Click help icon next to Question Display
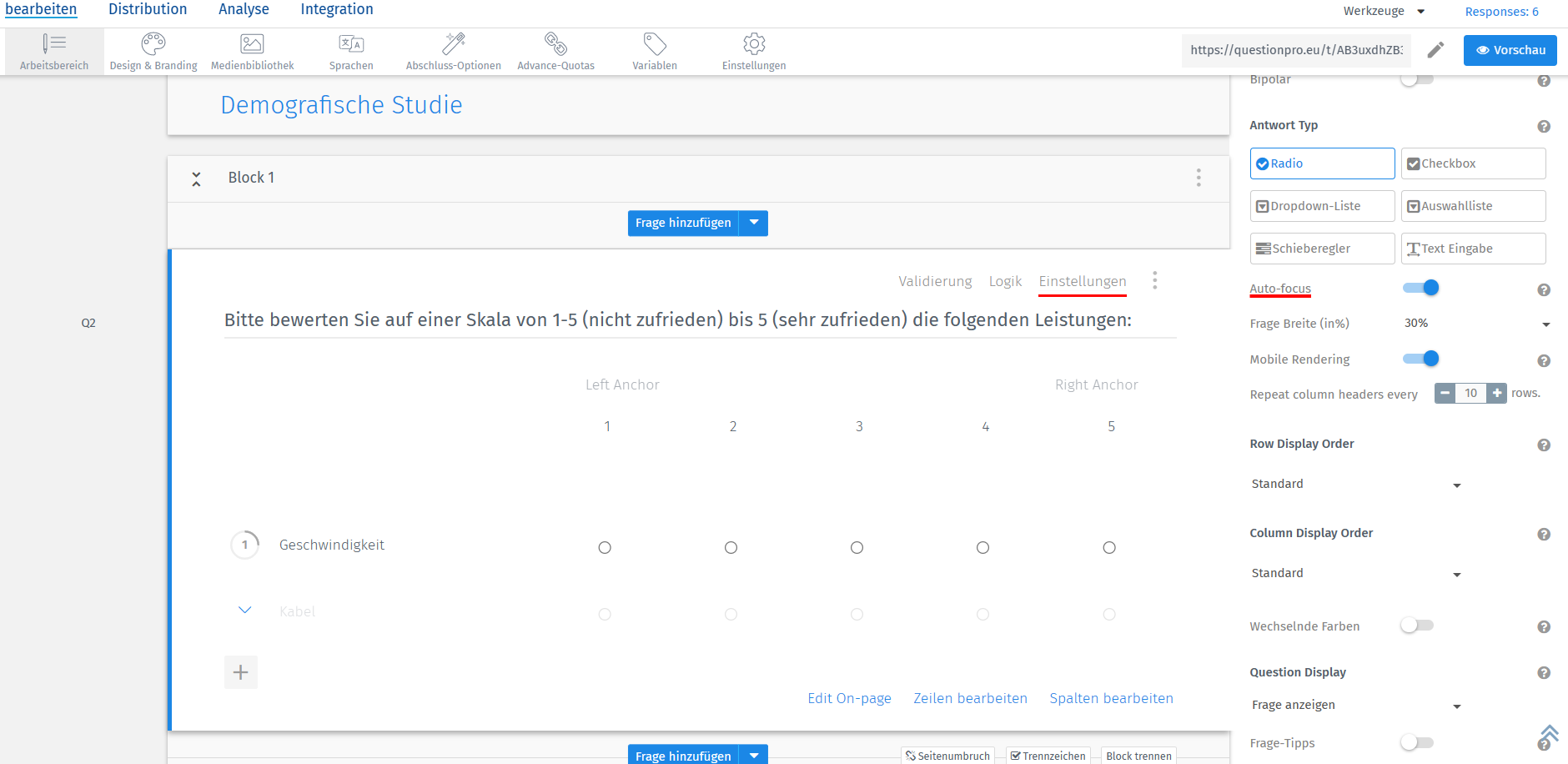The width and height of the screenshot is (1568, 764). pos(1544,673)
